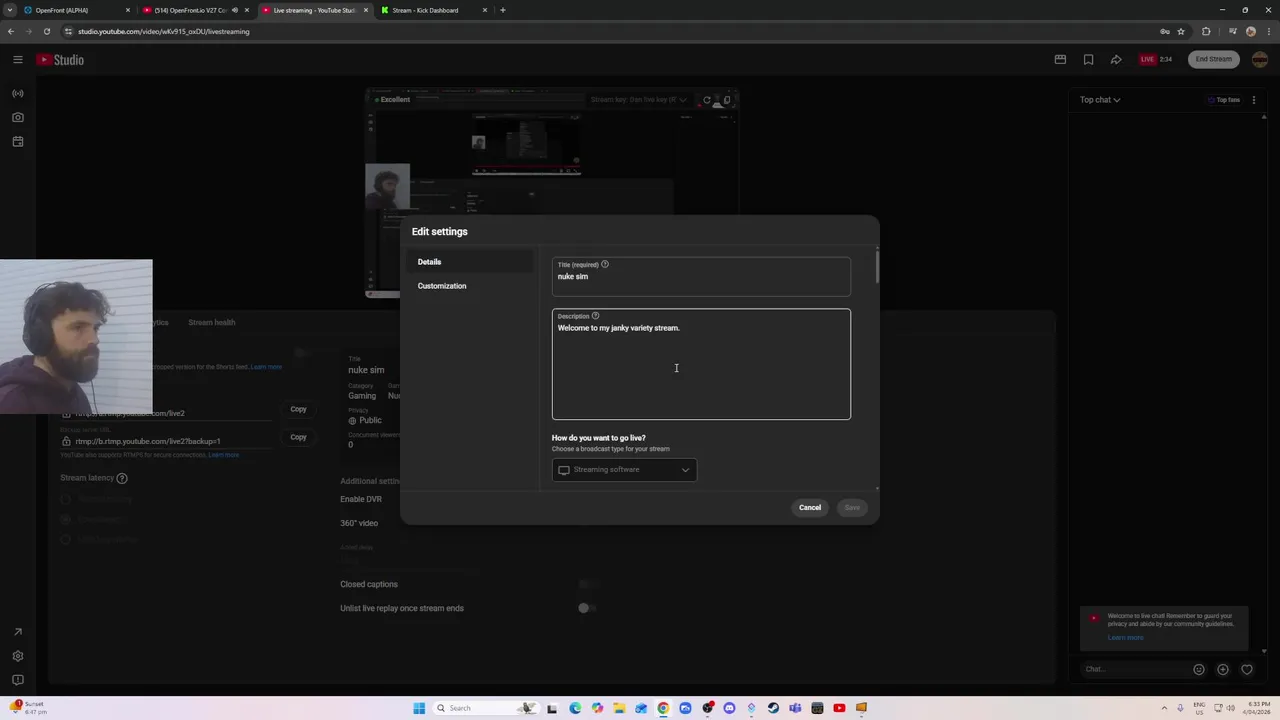Expand the Top chat dropdown
Viewport: 1280px width, 720px height.
pyautogui.click(x=1100, y=100)
